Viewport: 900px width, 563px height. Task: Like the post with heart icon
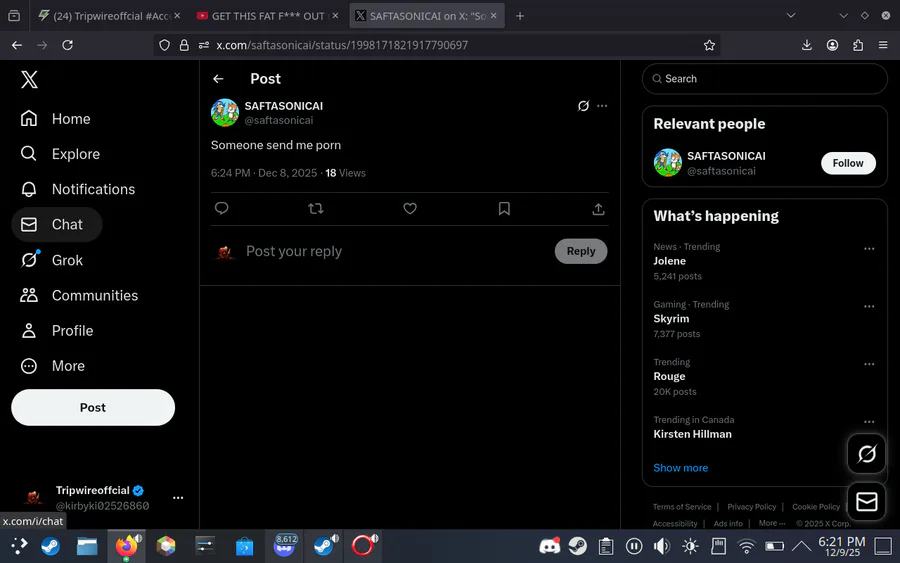tap(410, 208)
